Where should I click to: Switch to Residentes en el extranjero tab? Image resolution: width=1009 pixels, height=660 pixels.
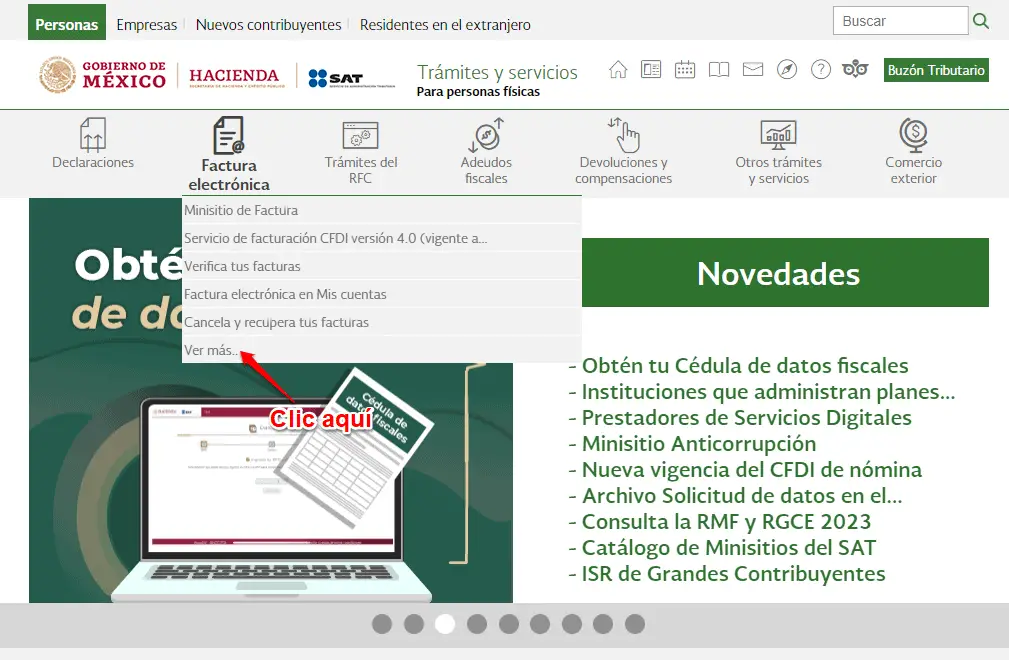pos(445,24)
